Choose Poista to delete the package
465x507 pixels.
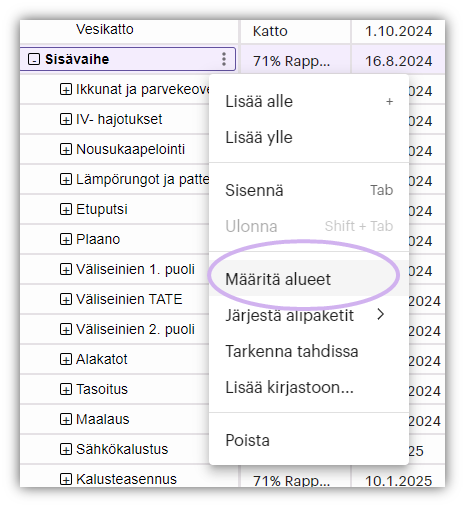[309, 440]
